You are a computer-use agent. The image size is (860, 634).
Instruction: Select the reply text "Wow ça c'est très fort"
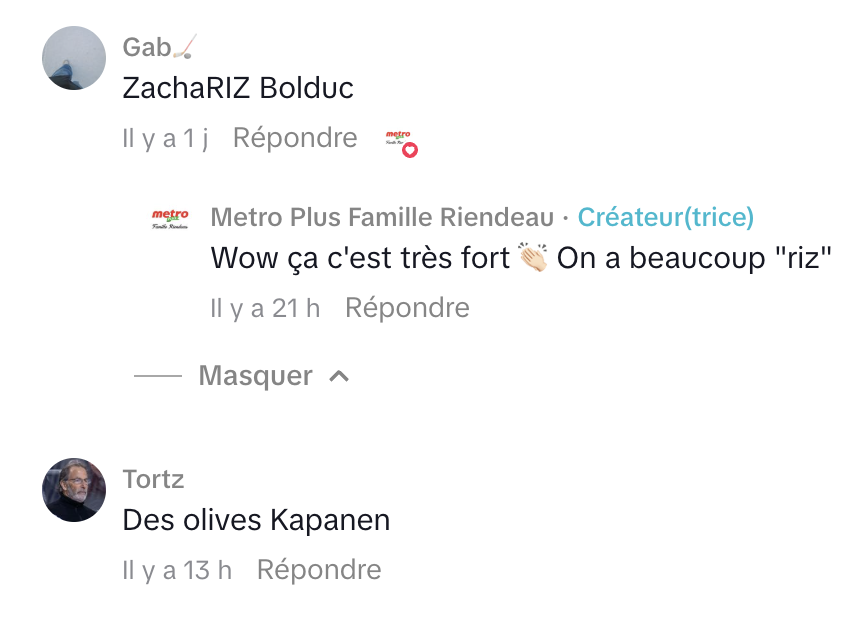coord(360,258)
